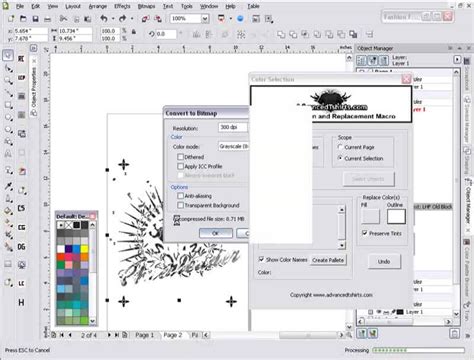Open the Bitmaps menu

coord(147,6)
